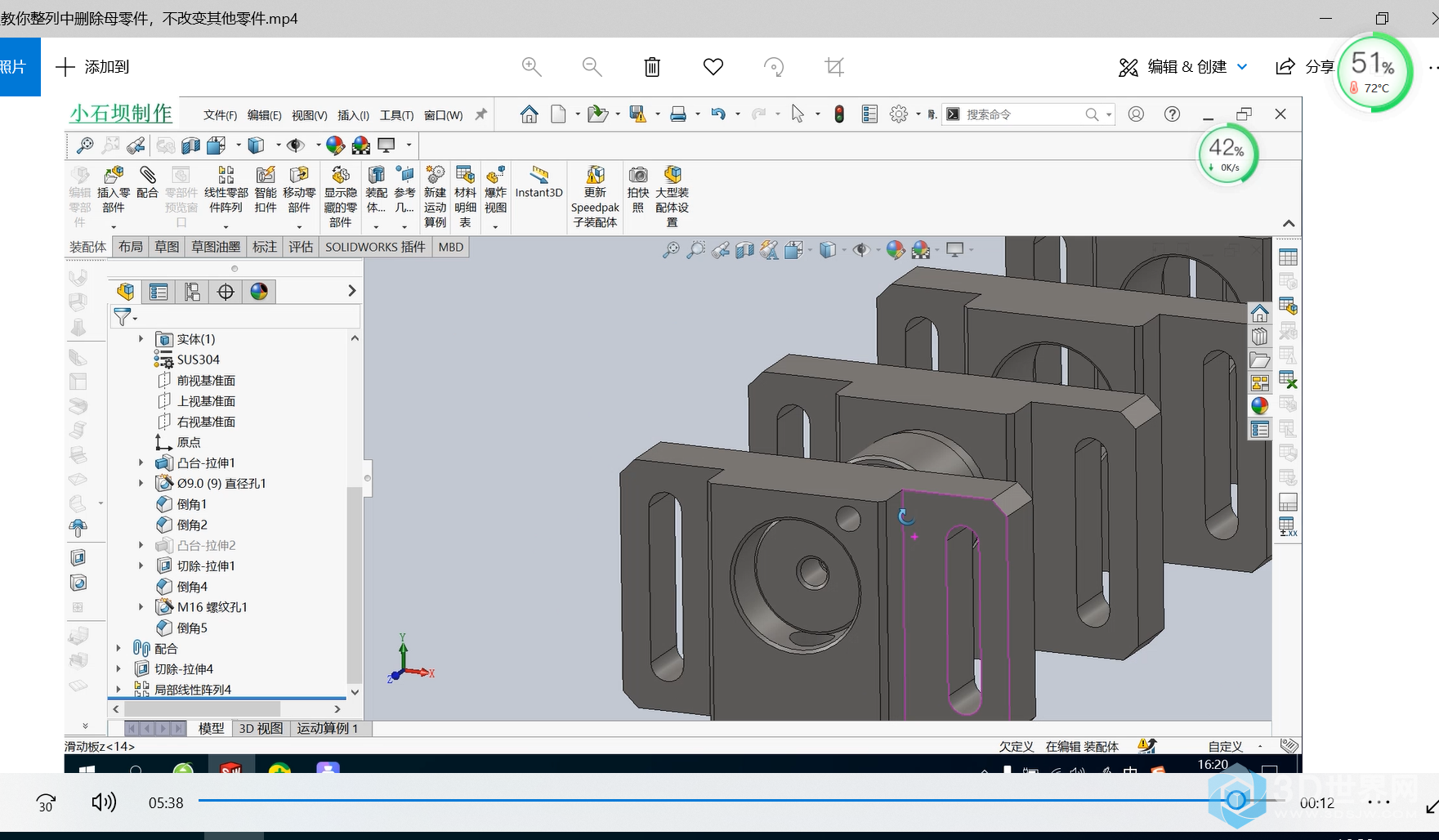The image size is (1439, 840).
Task: Switch to the 评估 tab
Action: 301,247
